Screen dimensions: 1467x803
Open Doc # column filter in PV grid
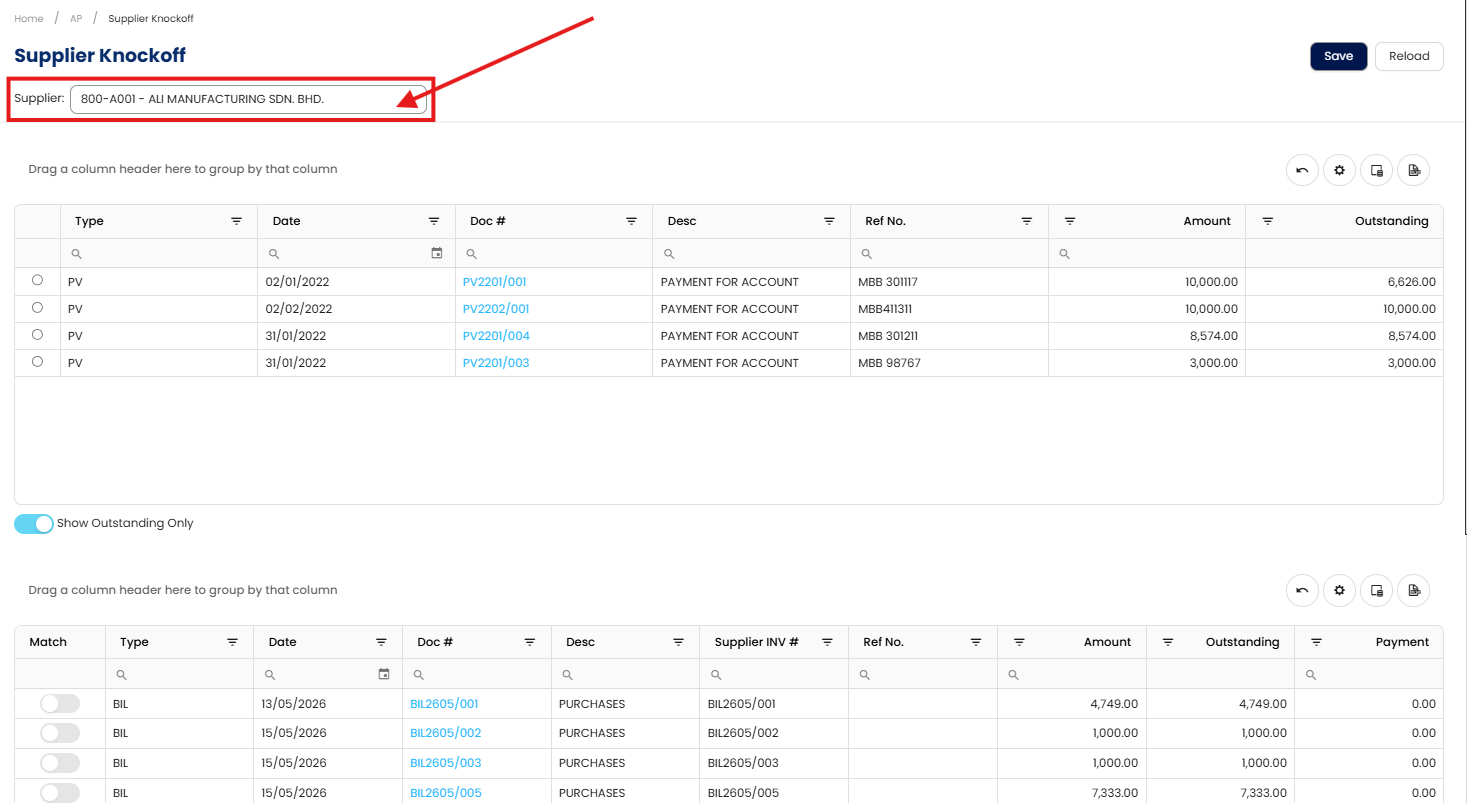click(x=632, y=221)
